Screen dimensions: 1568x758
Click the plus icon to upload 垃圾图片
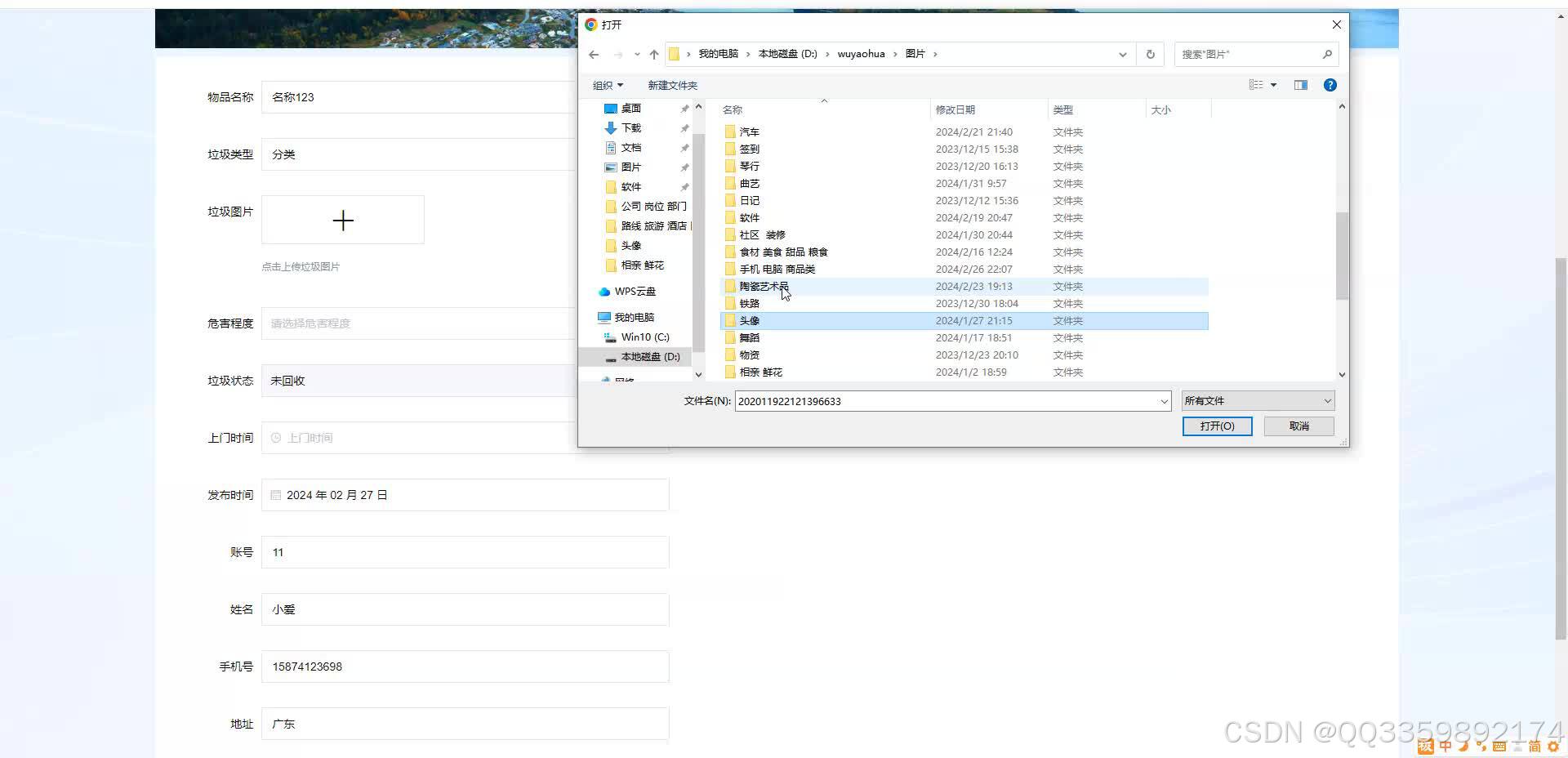pyautogui.click(x=343, y=221)
